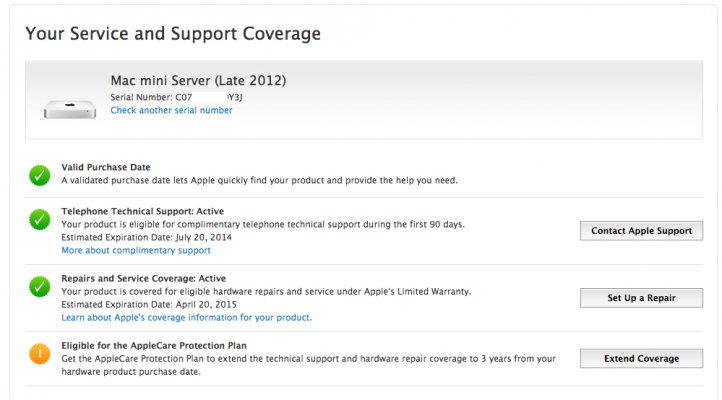
Task: Click orange warning icon beside AppleCare Protection Plan
Action: click(40, 354)
